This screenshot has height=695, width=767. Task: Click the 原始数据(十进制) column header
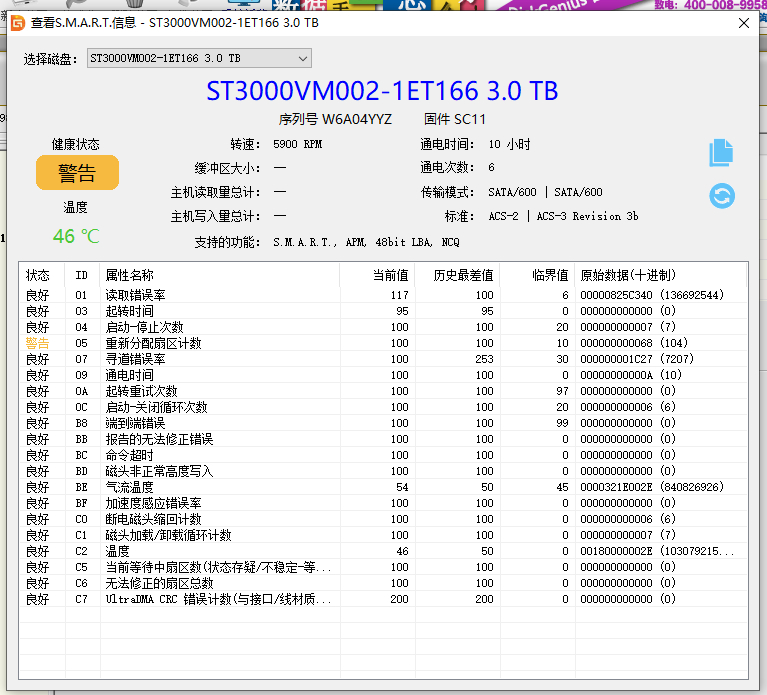tap(661, 275)
